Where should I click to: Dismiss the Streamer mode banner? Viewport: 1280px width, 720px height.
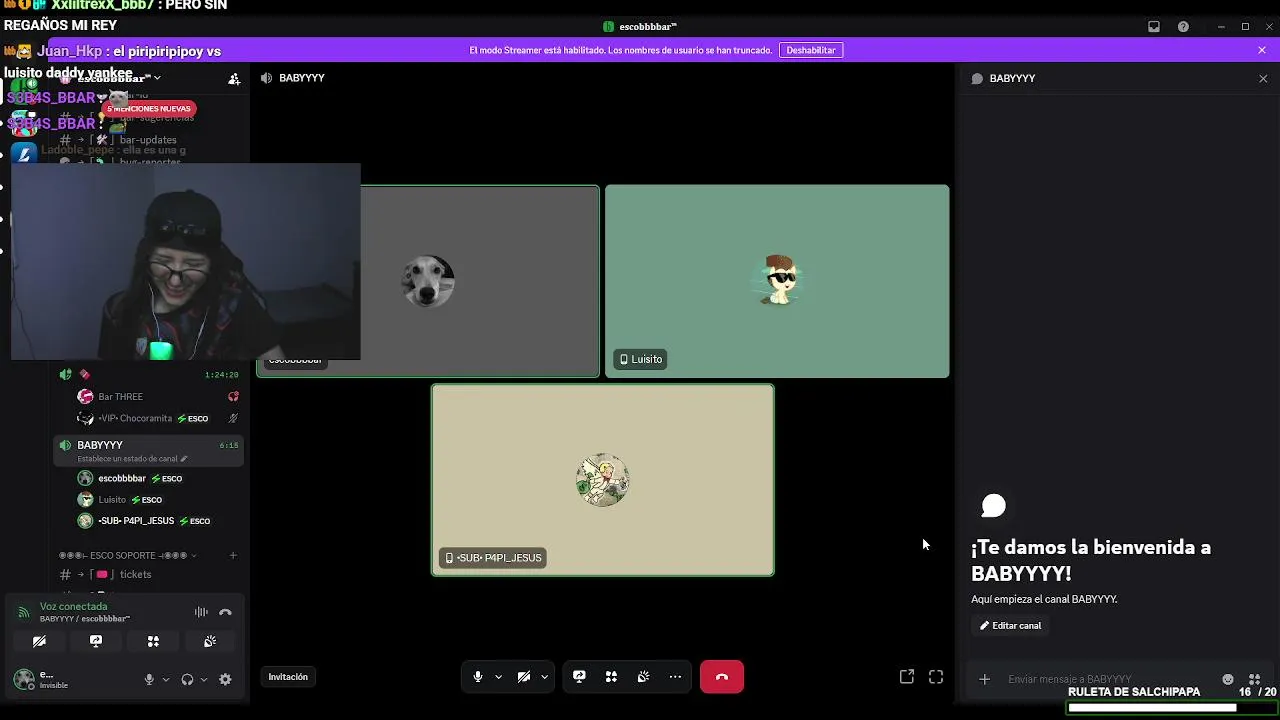[1262, 50]
